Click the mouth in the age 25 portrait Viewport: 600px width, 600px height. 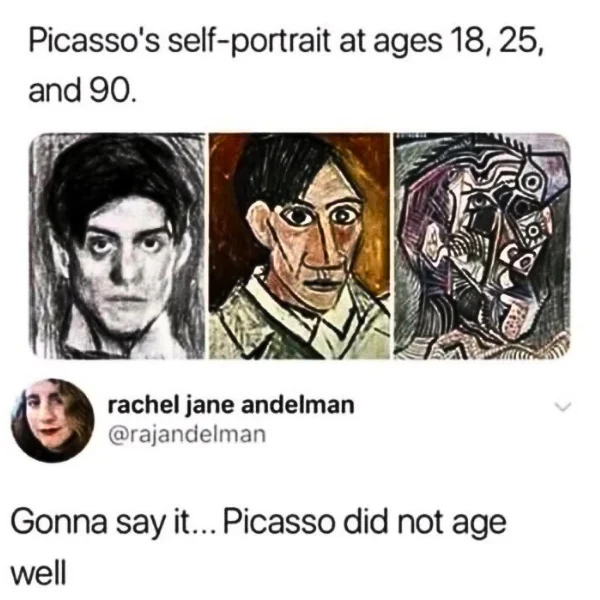tap(323, 285)
